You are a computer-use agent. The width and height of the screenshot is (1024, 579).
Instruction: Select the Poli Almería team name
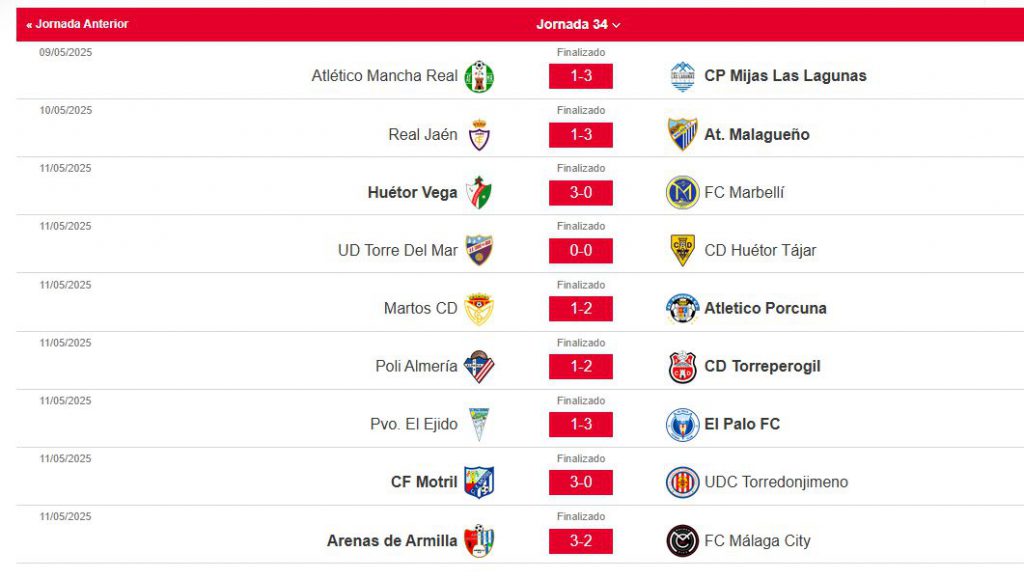pyautogui.click(x=416, y=366)
